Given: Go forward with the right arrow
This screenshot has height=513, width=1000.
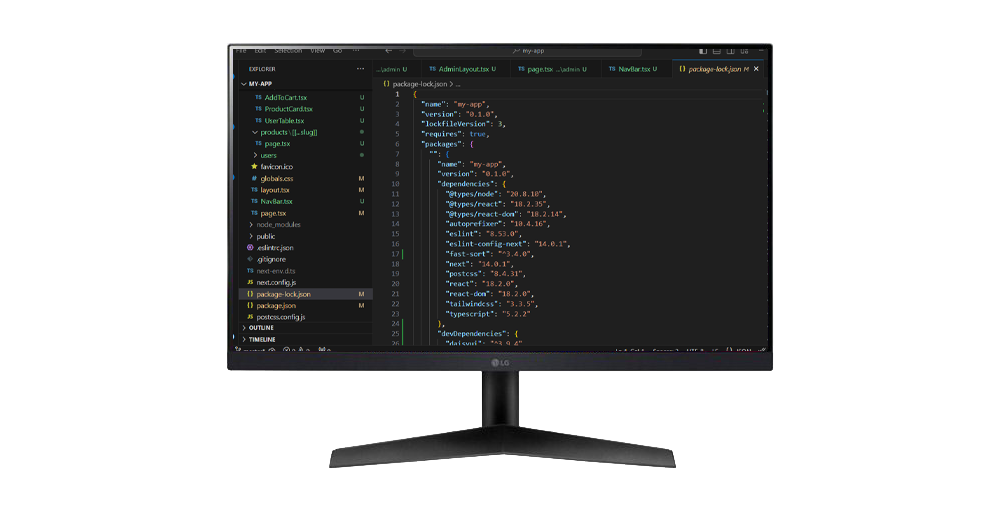Looking at the screenshot, I should [x=402, y=50].
